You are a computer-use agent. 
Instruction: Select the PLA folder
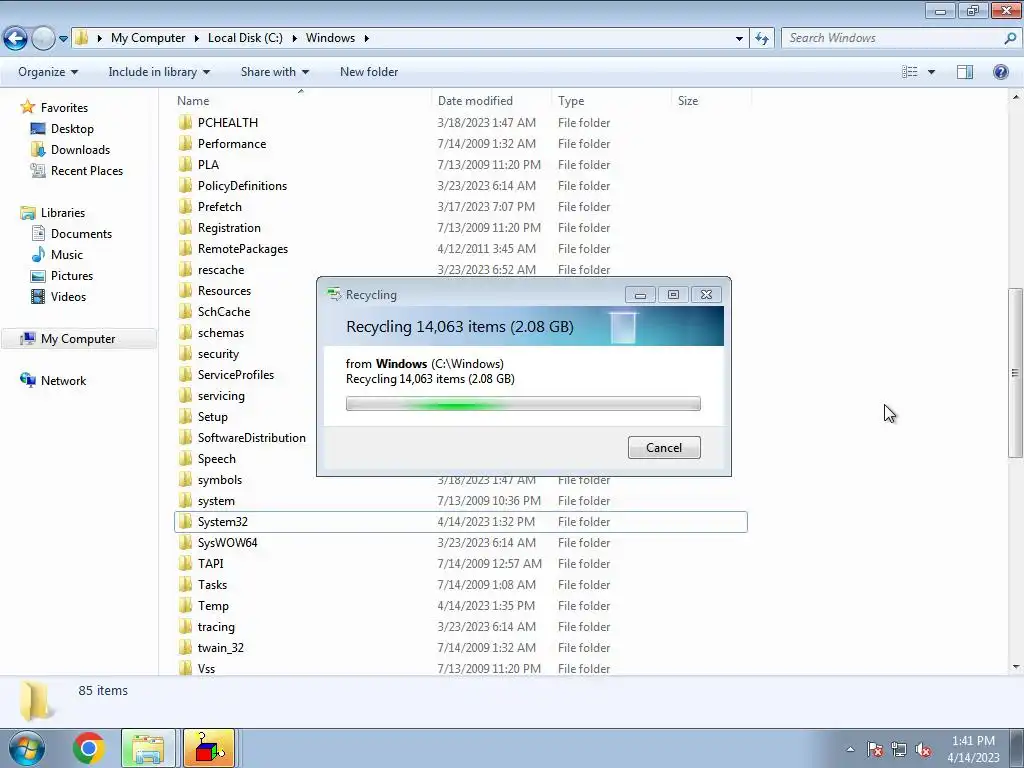tap(208, 165)
